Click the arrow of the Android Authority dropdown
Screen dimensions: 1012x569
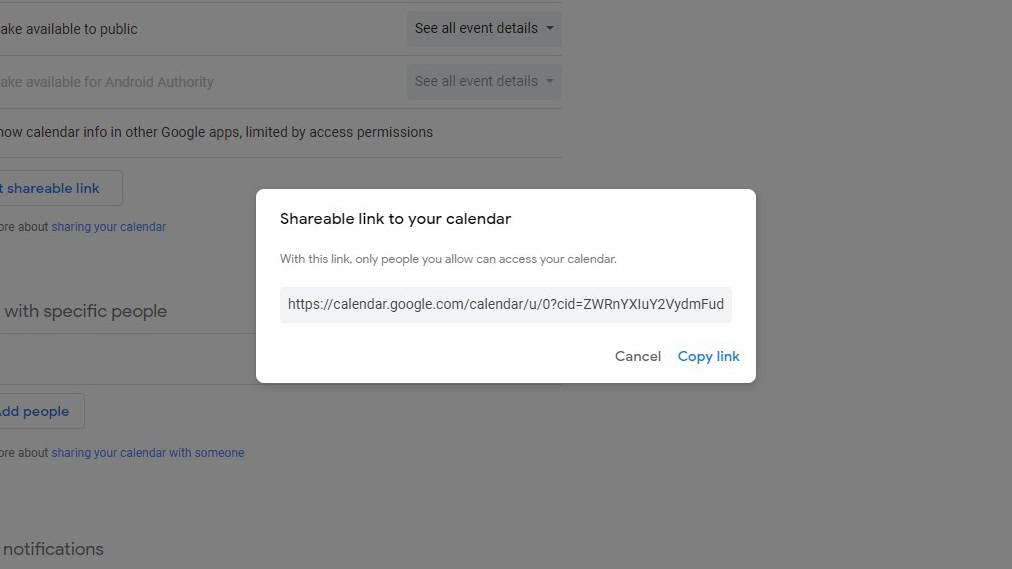pos(550,81)
